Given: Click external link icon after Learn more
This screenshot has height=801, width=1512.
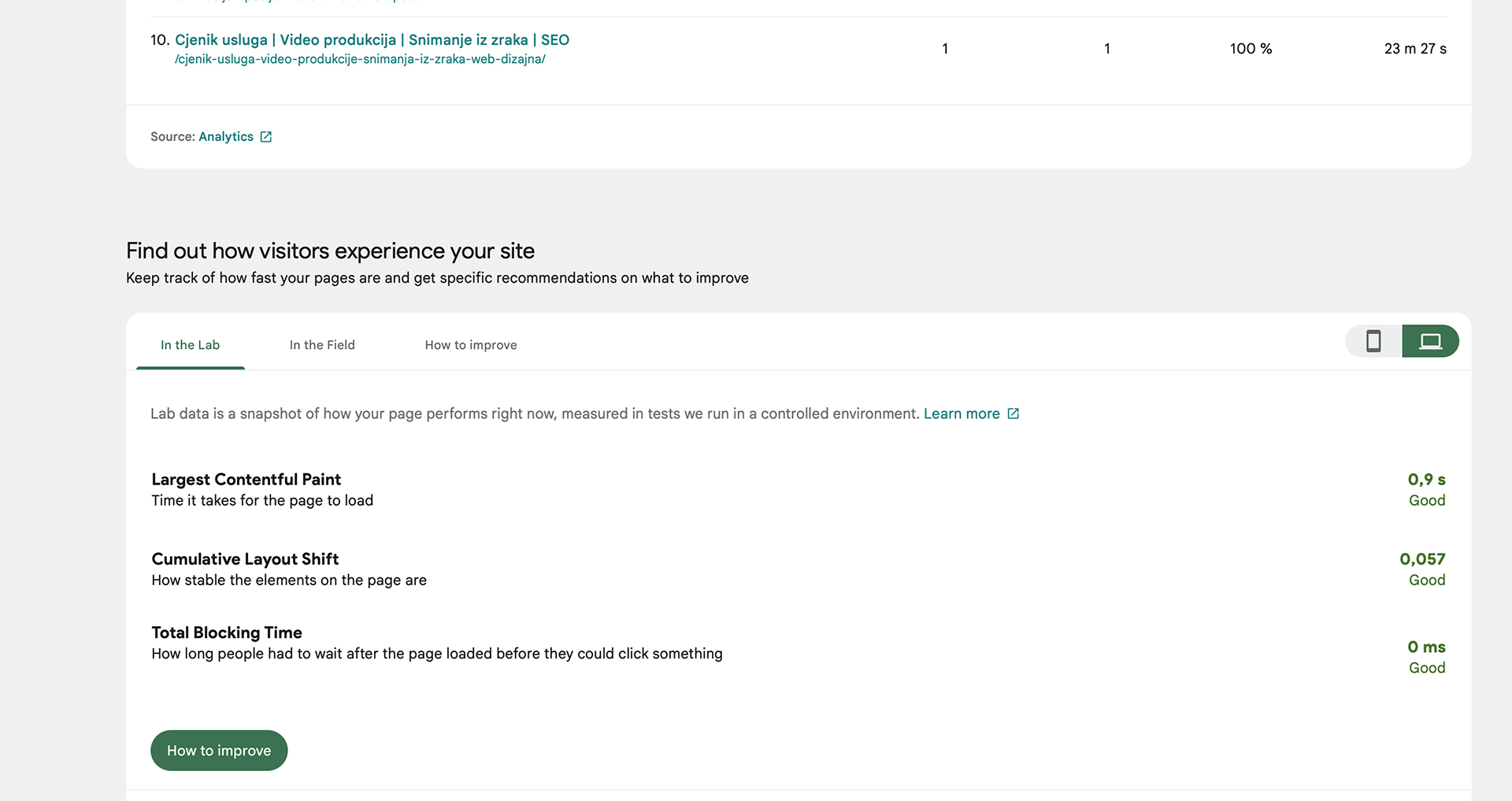Looking at the screenshot, I should [1014, 414].
